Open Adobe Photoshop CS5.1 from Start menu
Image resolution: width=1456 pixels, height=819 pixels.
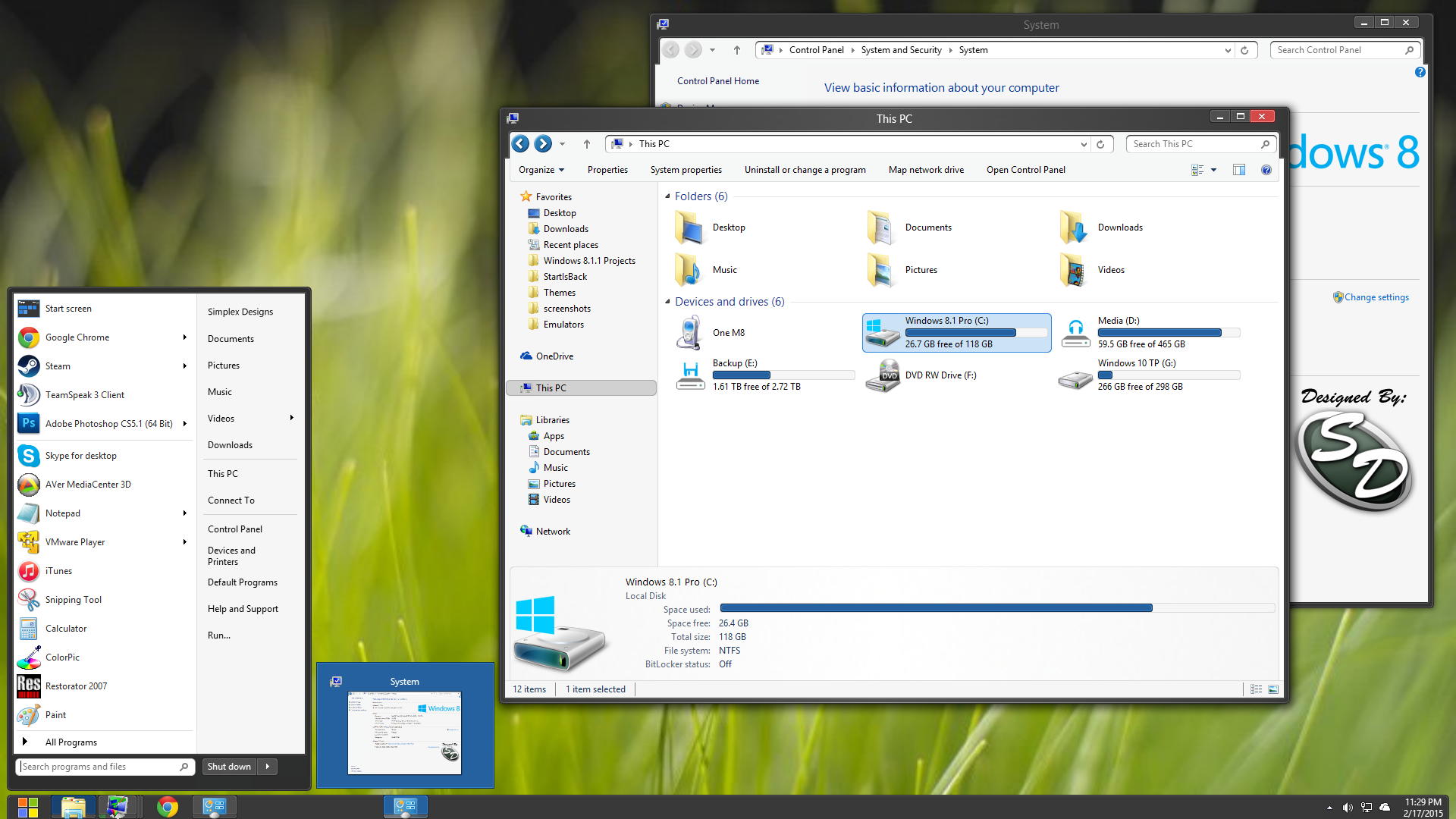(106, 423)
